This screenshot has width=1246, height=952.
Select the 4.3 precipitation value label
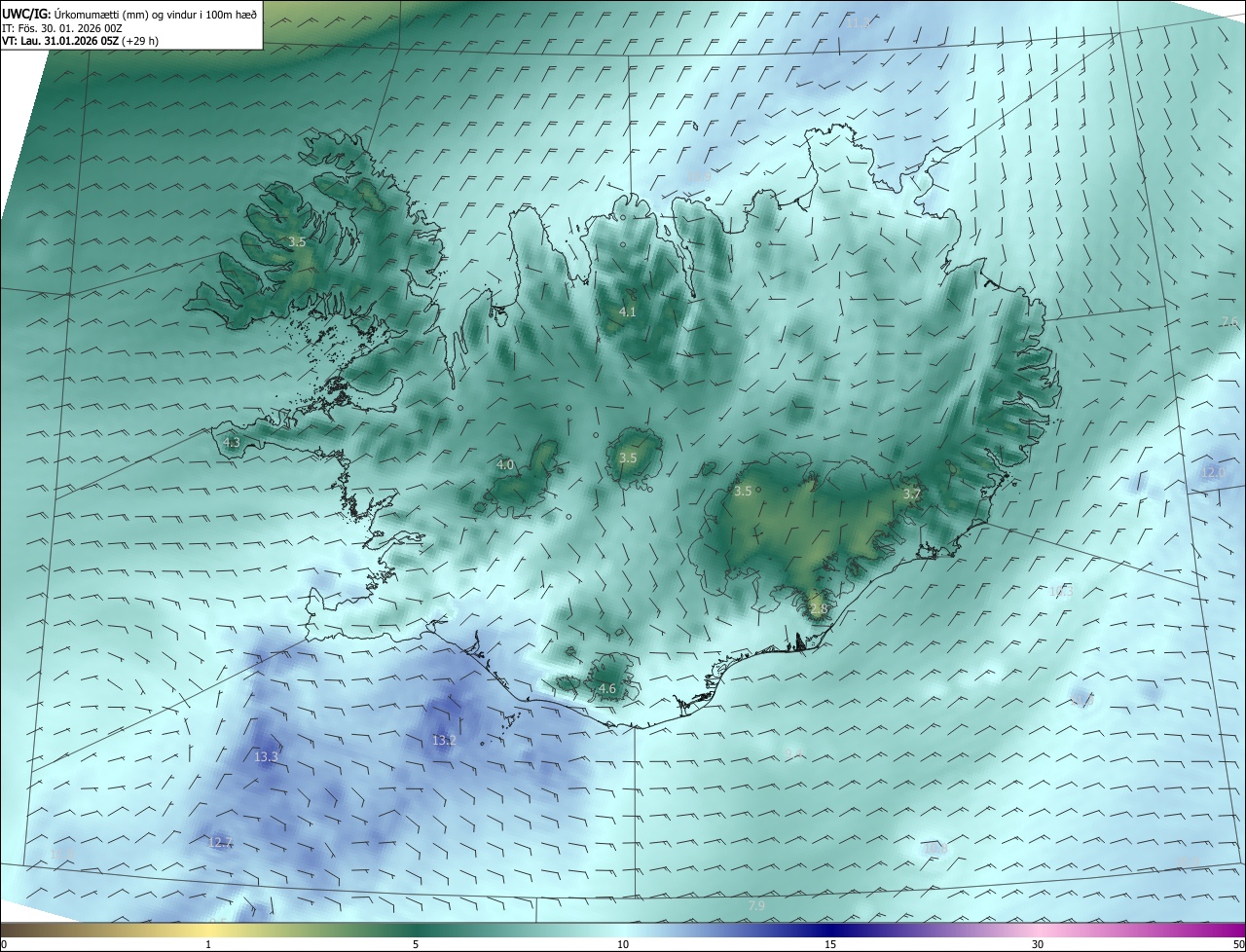click(x=232, y=442)
